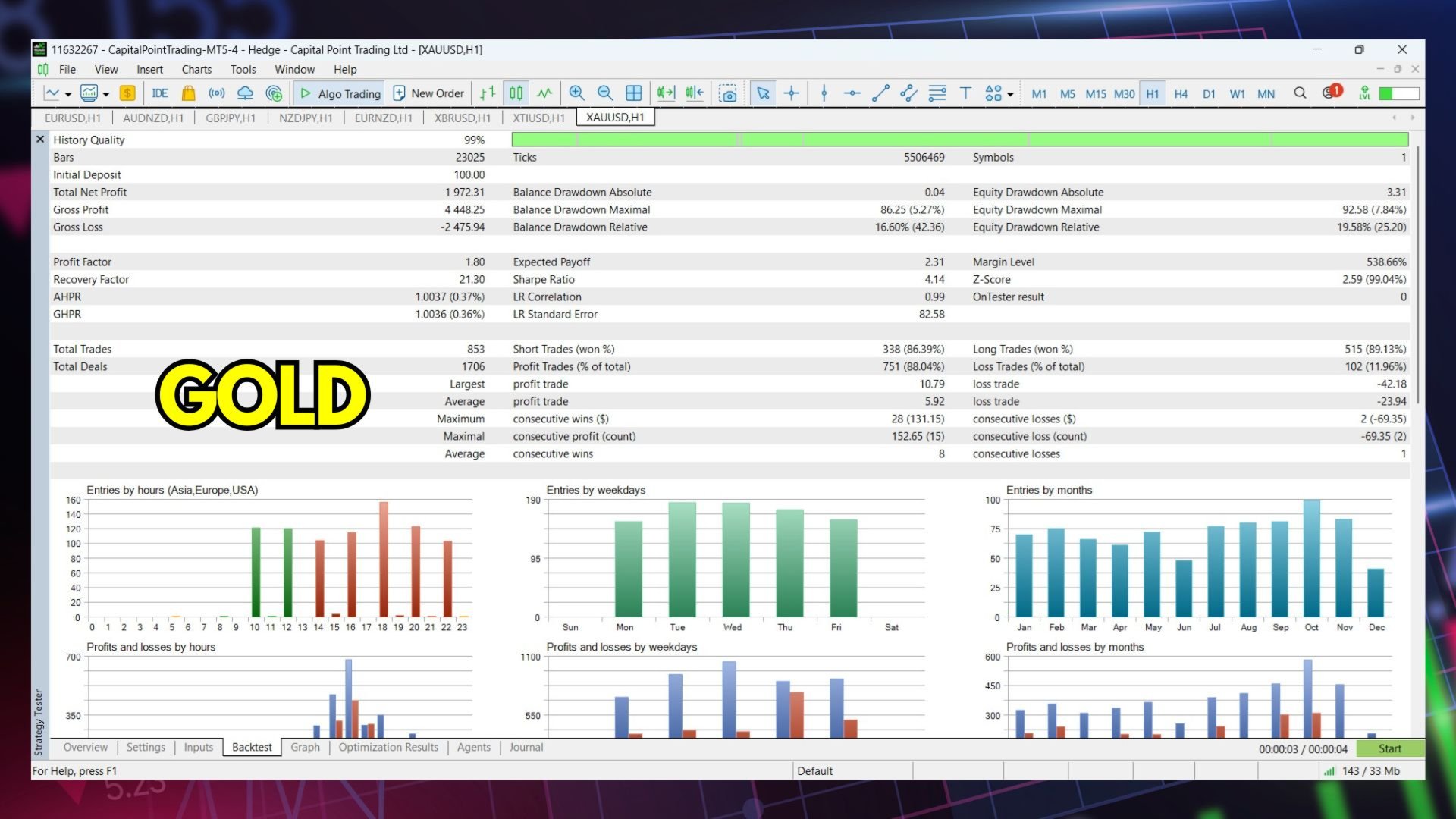Open the templates dropdown arrow
1456x819 pixels.
pyautogui.click(x=106, y=95)
